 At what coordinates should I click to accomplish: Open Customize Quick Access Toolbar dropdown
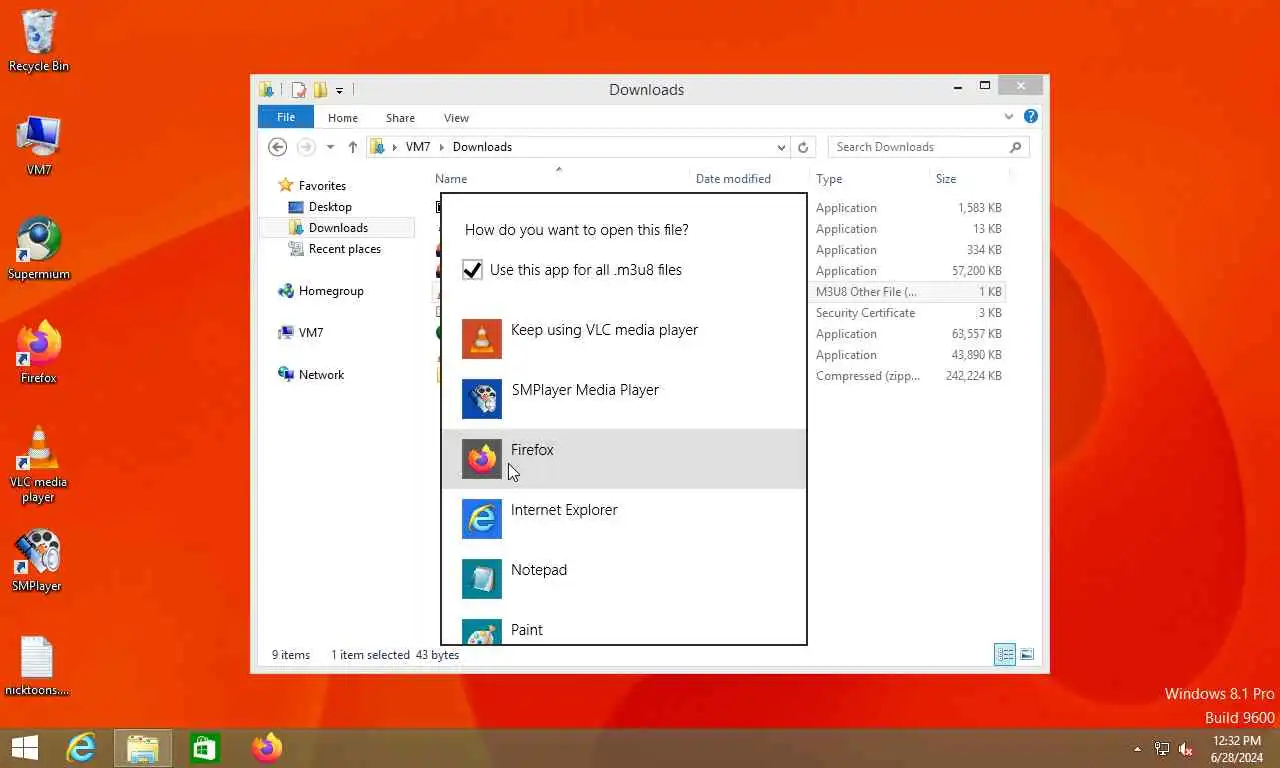(339, 90)
